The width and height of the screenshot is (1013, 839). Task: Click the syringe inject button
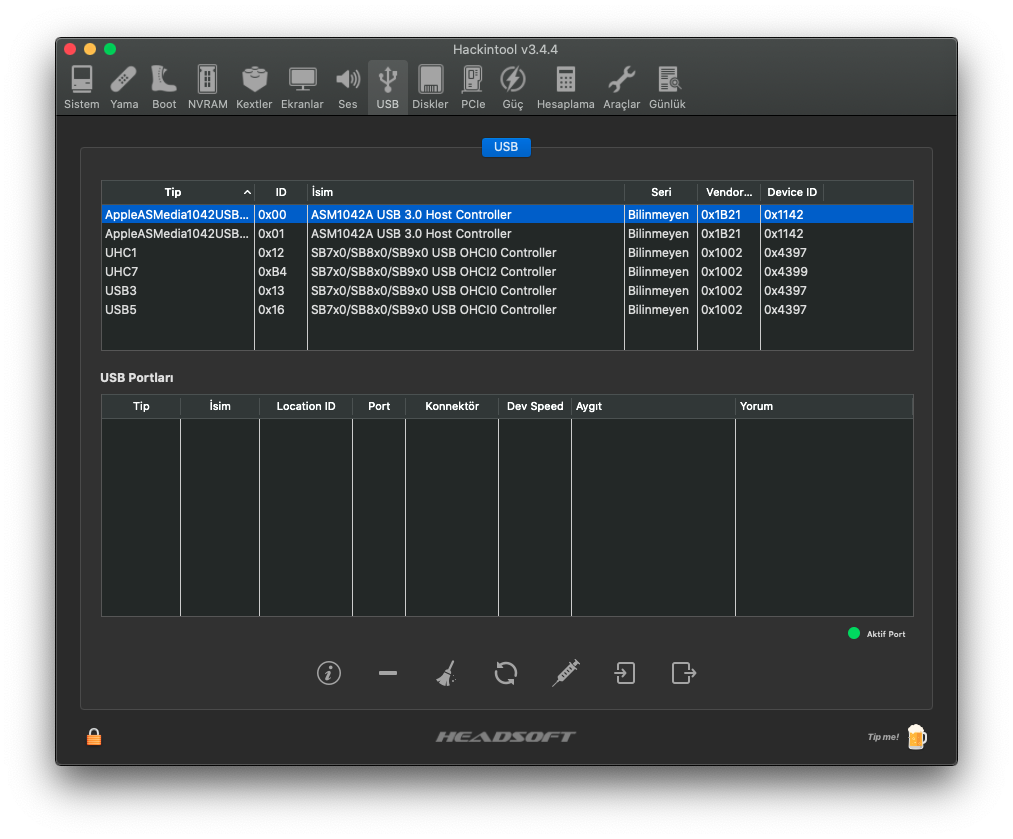point(565,673)
